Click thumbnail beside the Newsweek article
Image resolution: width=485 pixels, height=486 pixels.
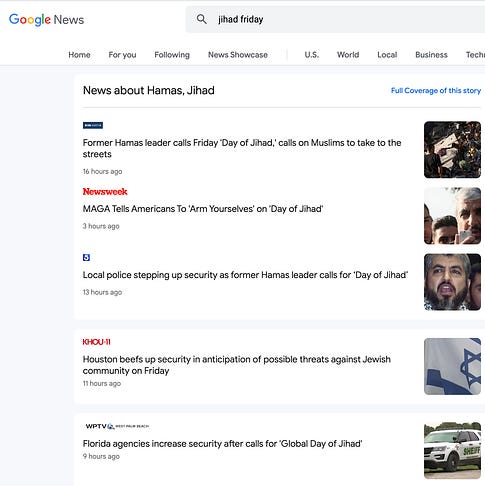pyautogui.click(x=452, y=216)
